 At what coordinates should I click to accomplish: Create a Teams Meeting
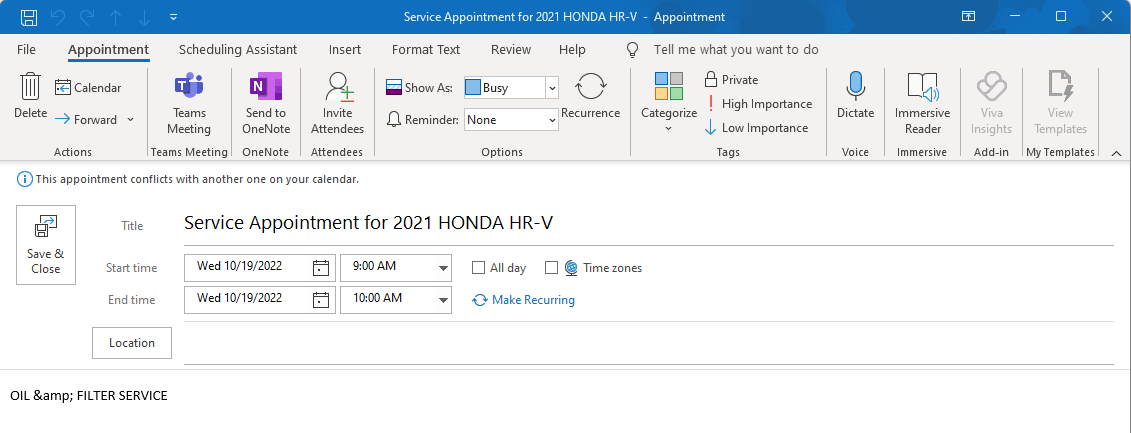(x=189, y=104)
